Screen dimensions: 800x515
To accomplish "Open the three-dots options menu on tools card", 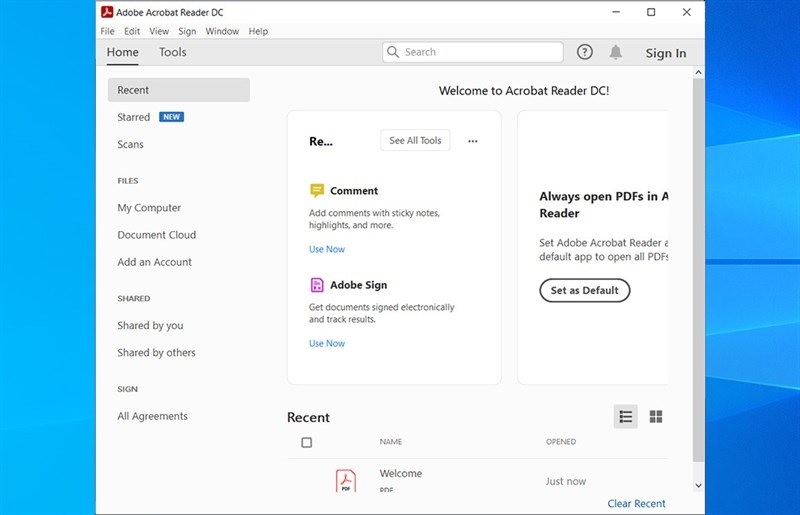I will [x=473, y=141].
